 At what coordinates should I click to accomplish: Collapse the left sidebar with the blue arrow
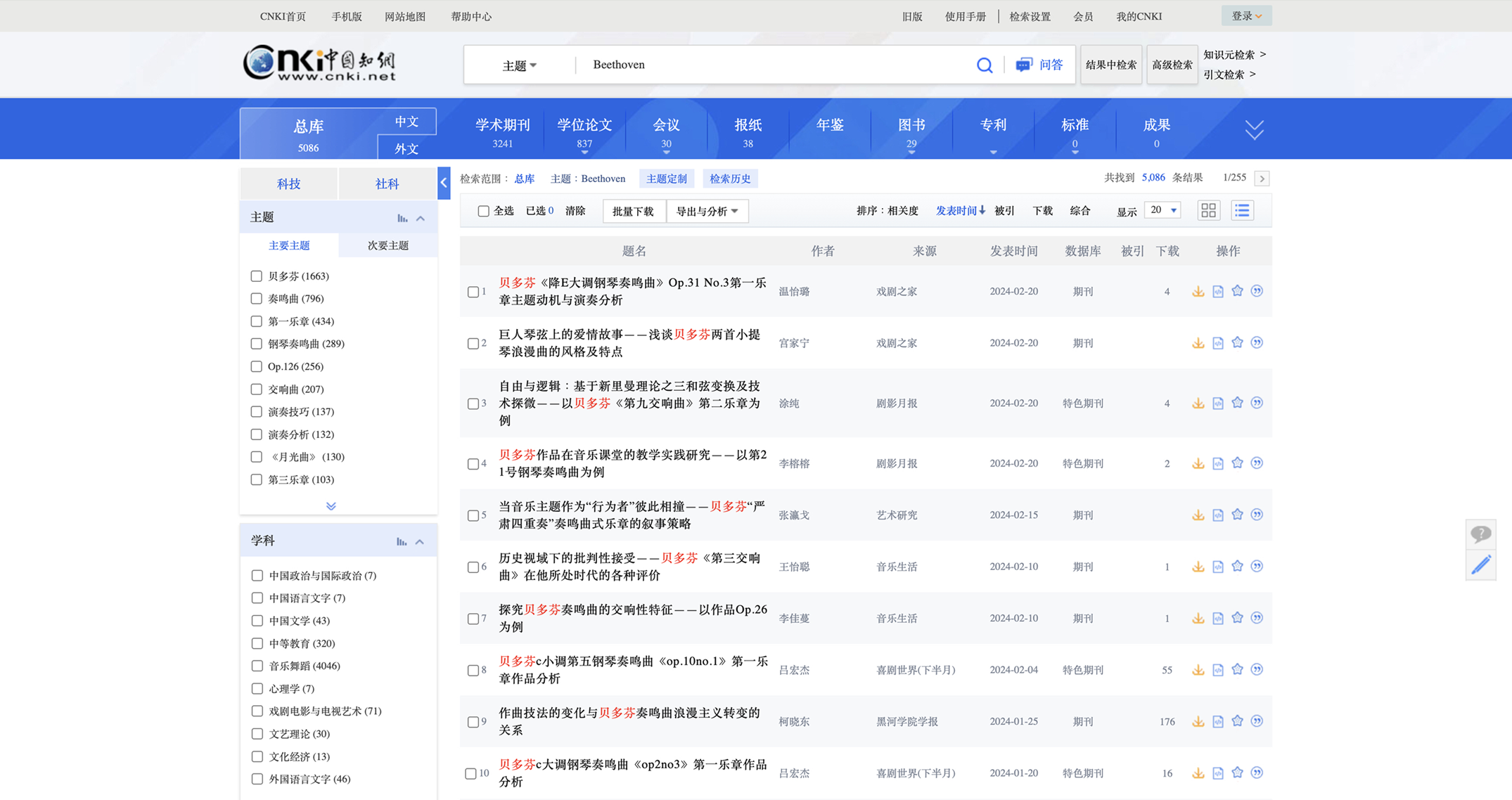[444, 183]
